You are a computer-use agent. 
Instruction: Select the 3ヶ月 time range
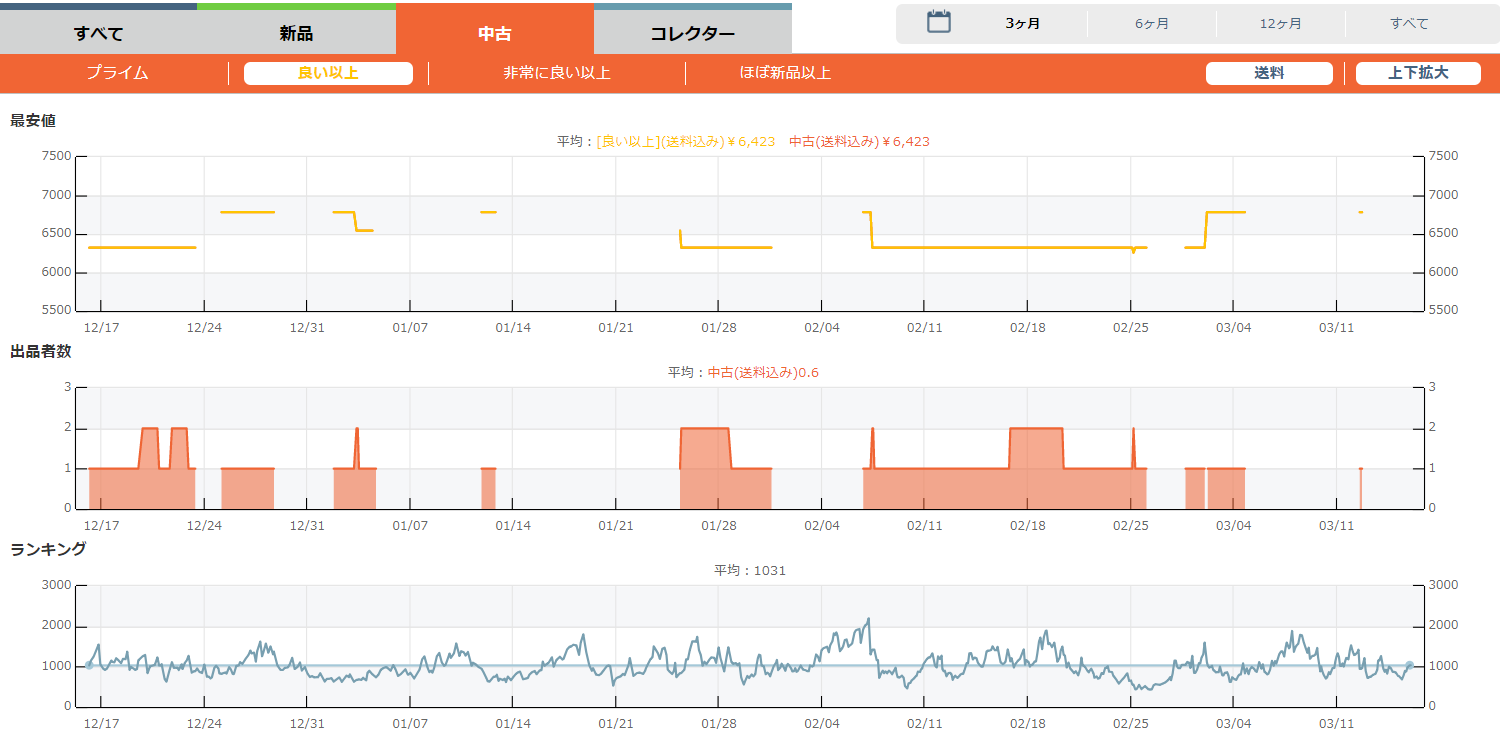tap(1022, 24)
